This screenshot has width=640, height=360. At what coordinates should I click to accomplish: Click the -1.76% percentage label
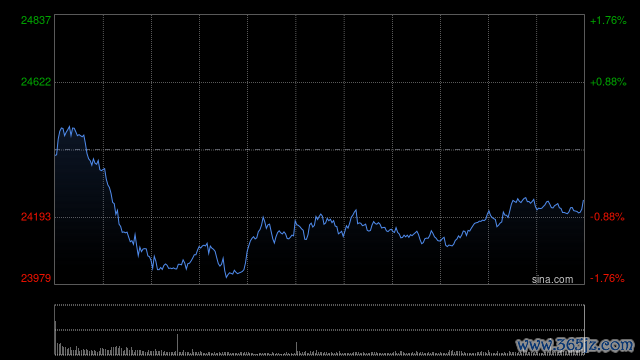coord(607,278)
